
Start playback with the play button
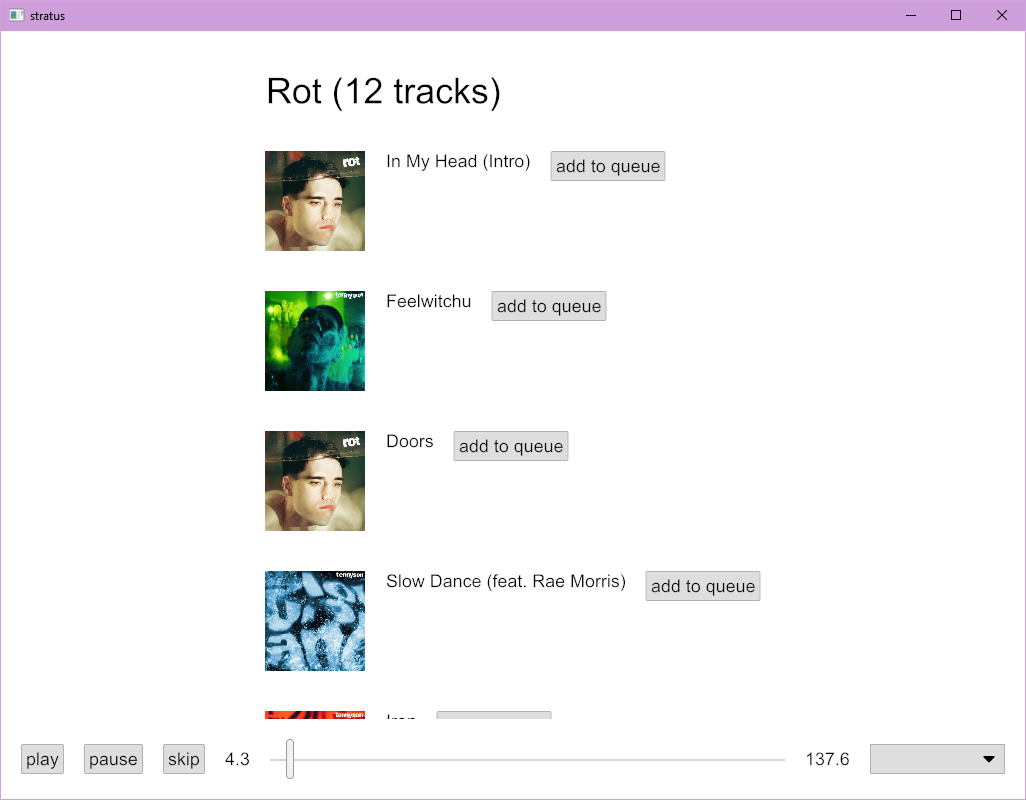43,759
